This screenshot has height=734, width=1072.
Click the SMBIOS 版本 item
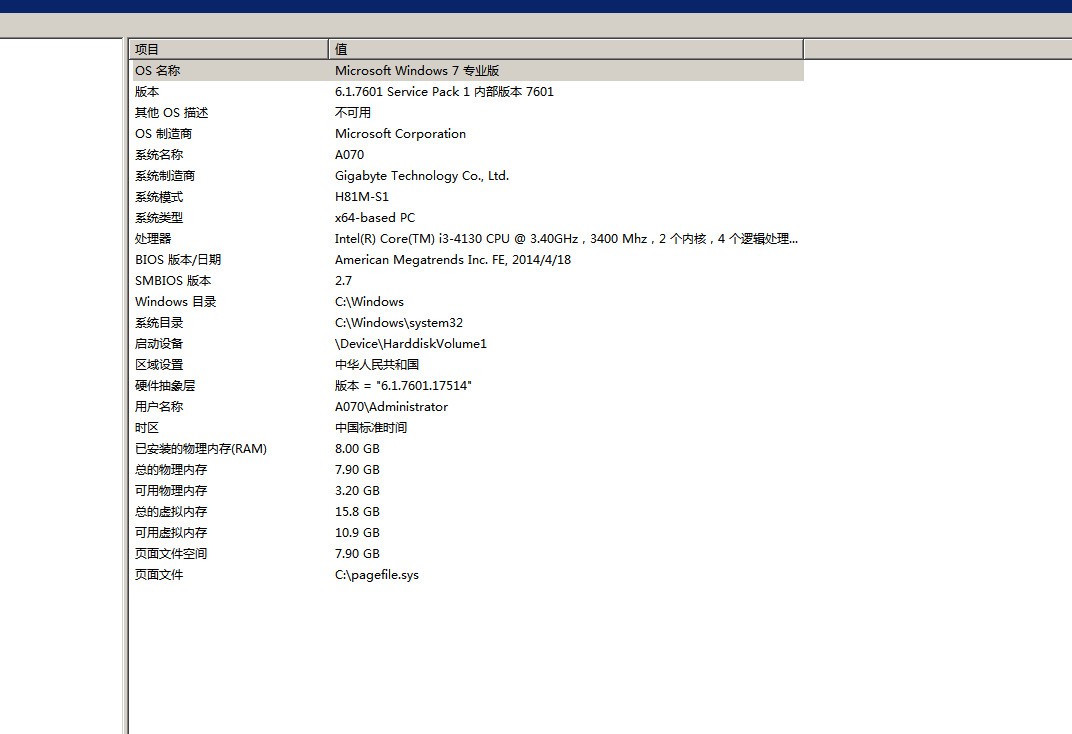coord(173,281)
